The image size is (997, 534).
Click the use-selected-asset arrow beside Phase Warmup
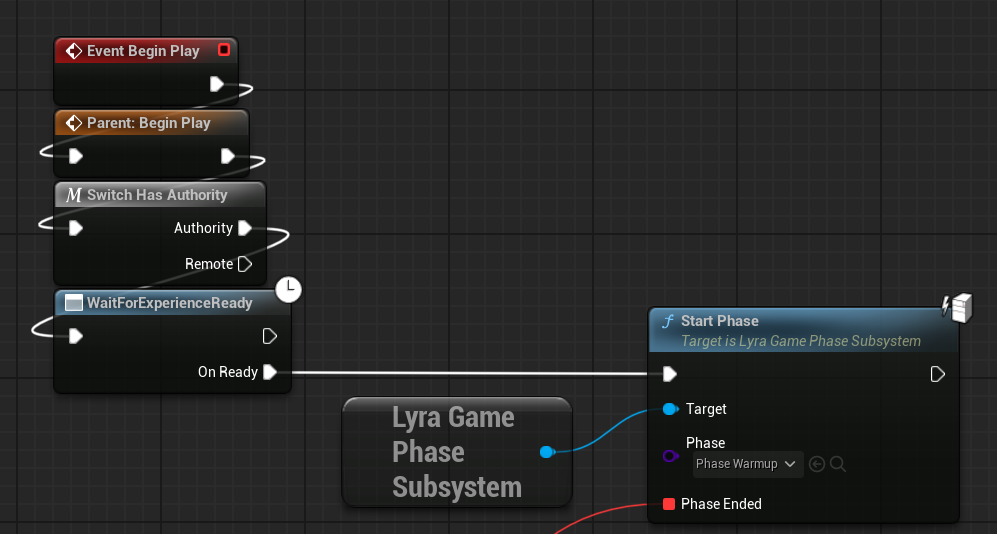817,464
